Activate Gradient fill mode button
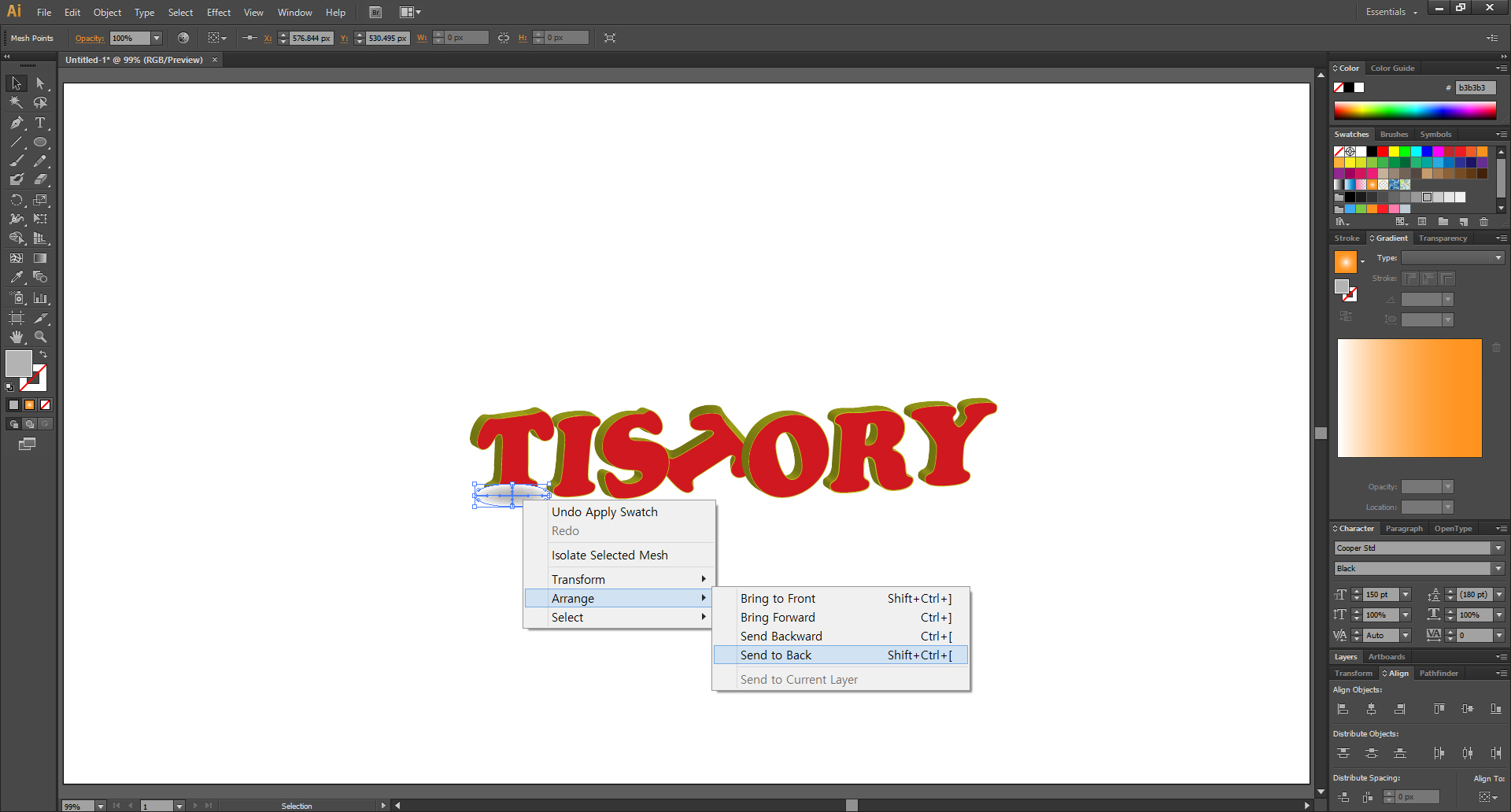1511x812 pixels. tap(29, 404)
